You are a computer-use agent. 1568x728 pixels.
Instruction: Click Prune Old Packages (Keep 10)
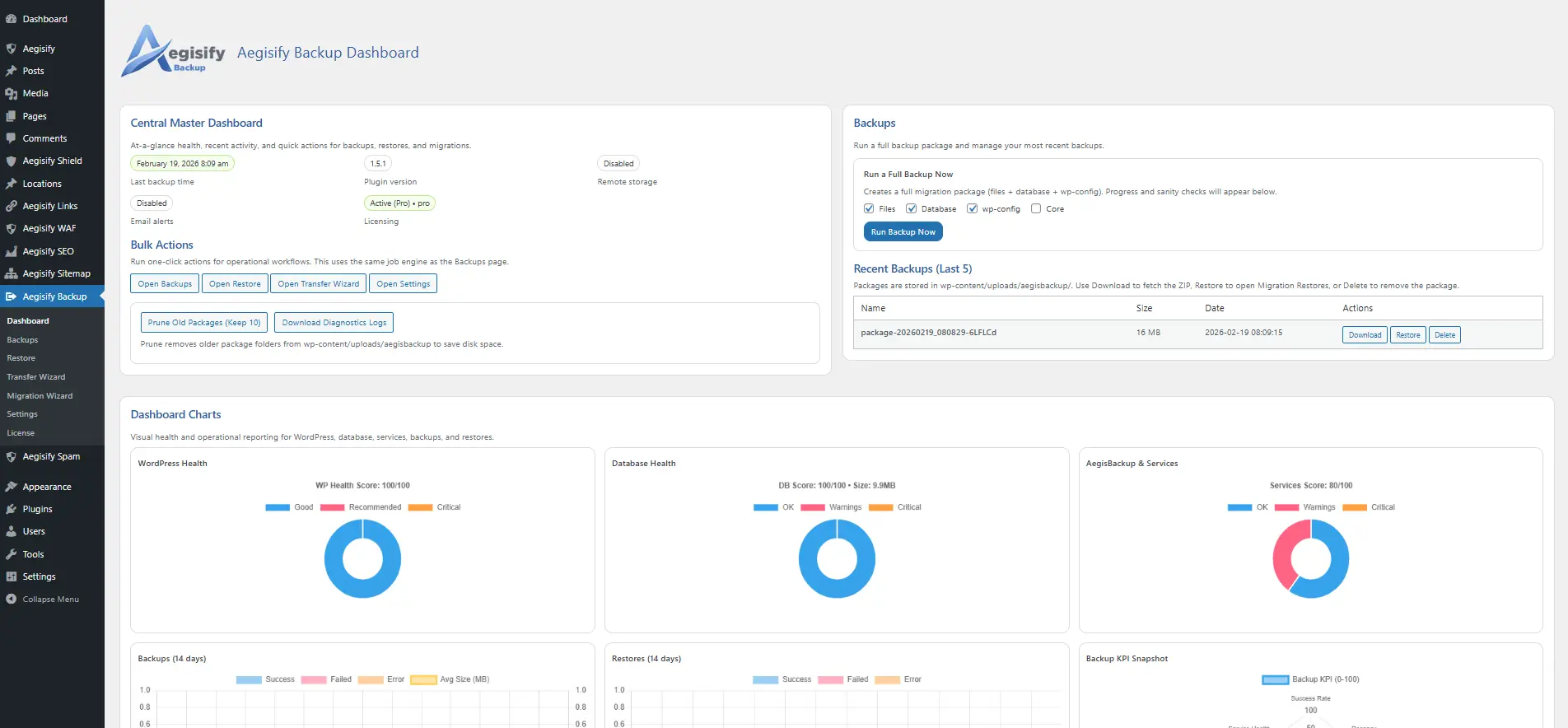[204, 323]
